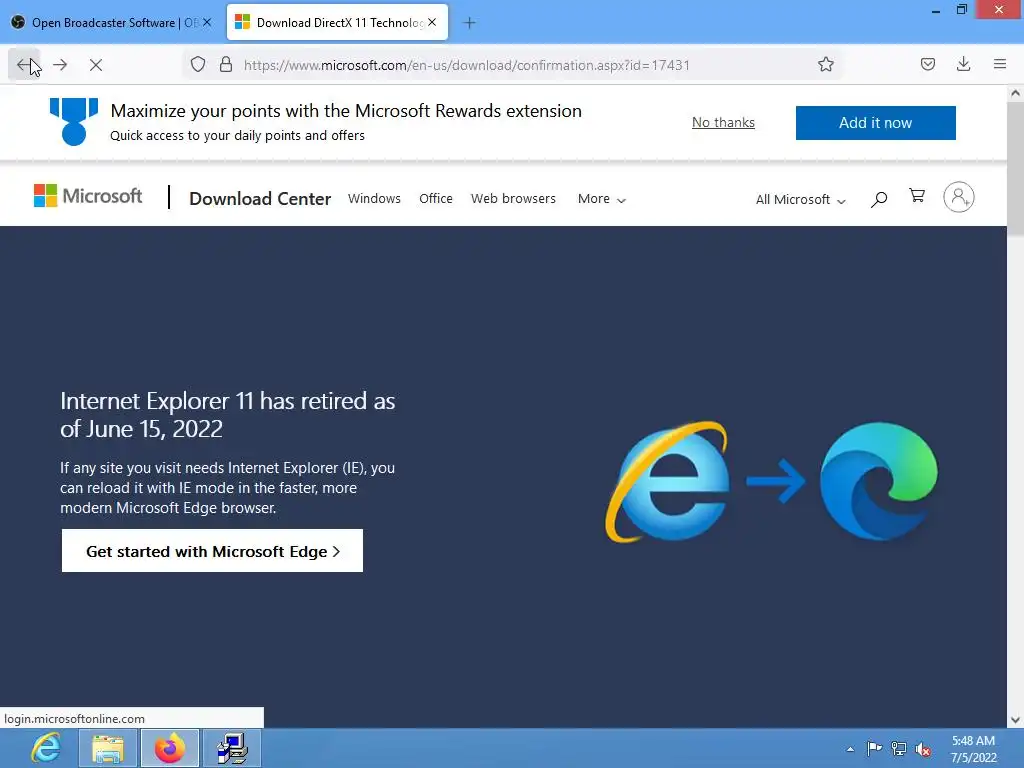Save page to Pocket icon
Viewport: 1024px width, 768px height.
927,64
